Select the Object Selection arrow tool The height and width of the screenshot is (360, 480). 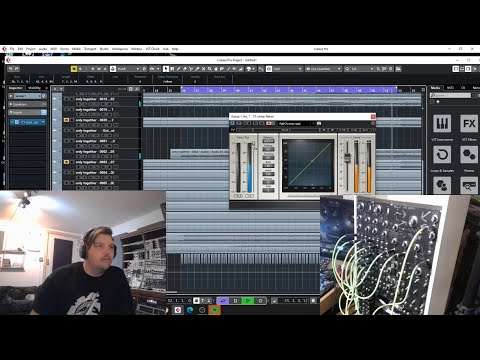[x=166, y=69]
